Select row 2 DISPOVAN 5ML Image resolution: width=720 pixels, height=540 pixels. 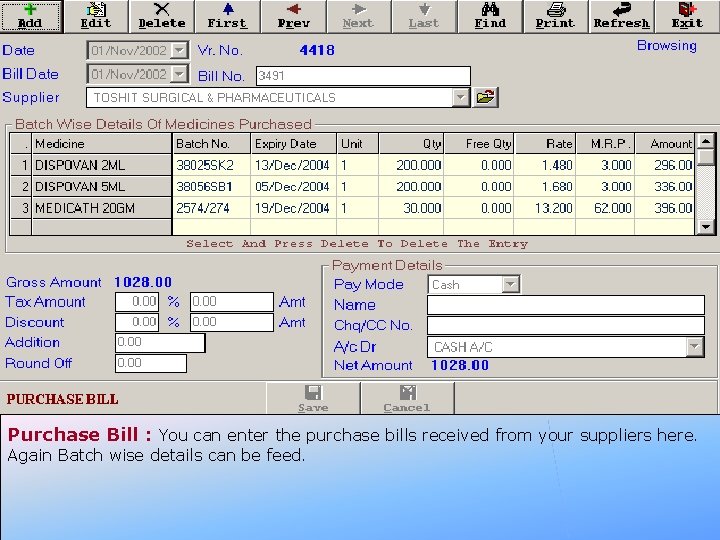pyautogui.click(x=101, y=187)
